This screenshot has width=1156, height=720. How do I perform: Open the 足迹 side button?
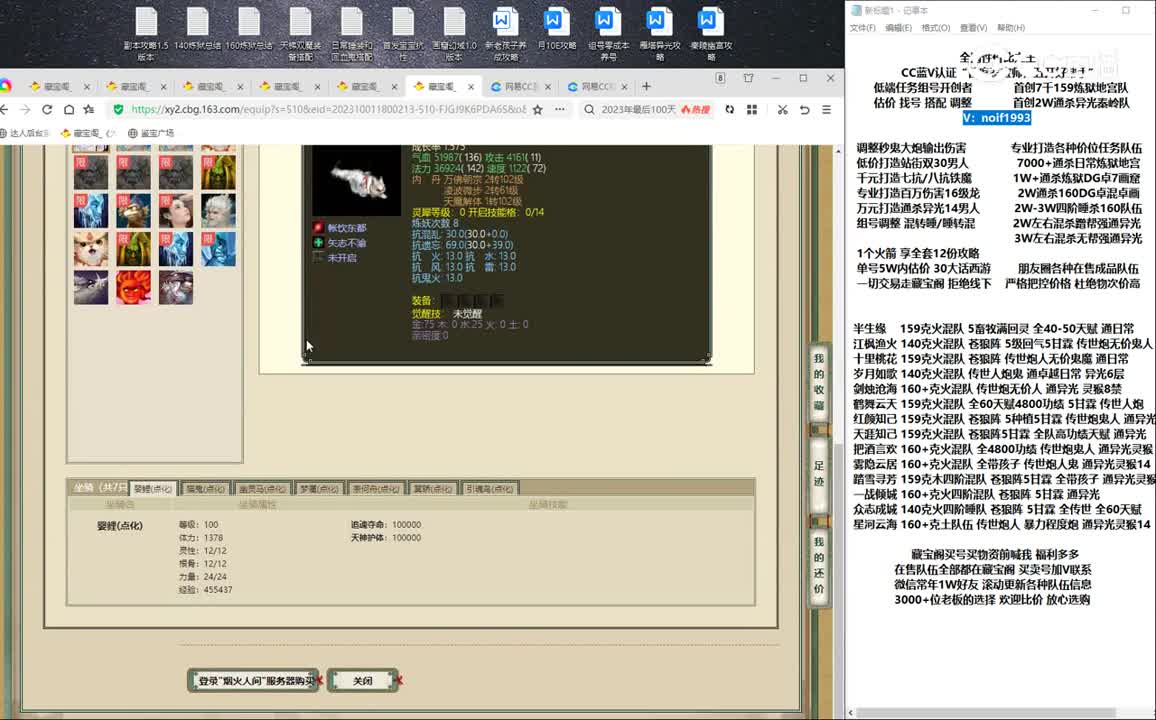(819, 474)
